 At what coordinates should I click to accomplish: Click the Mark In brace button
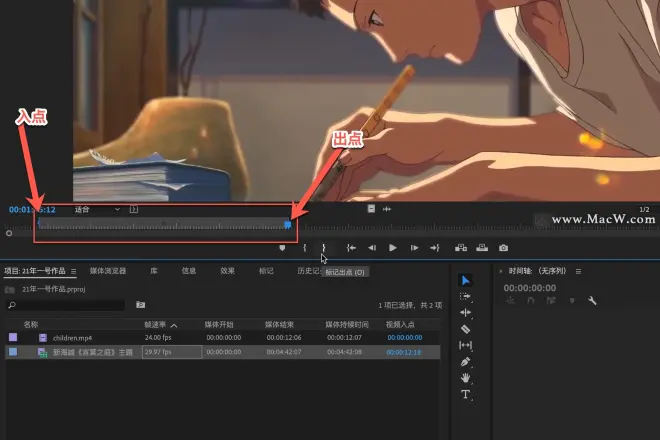[305, 248]
